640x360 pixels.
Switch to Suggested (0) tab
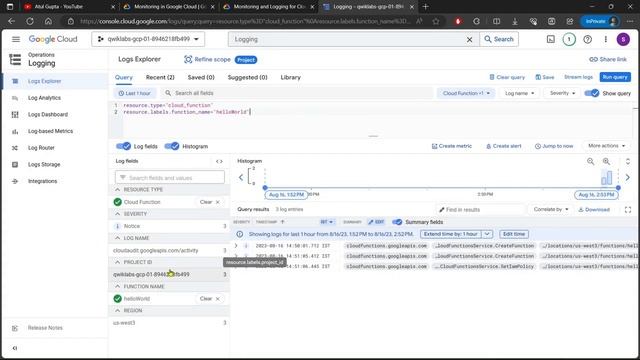pyautogui.click(x=247, y=77)
